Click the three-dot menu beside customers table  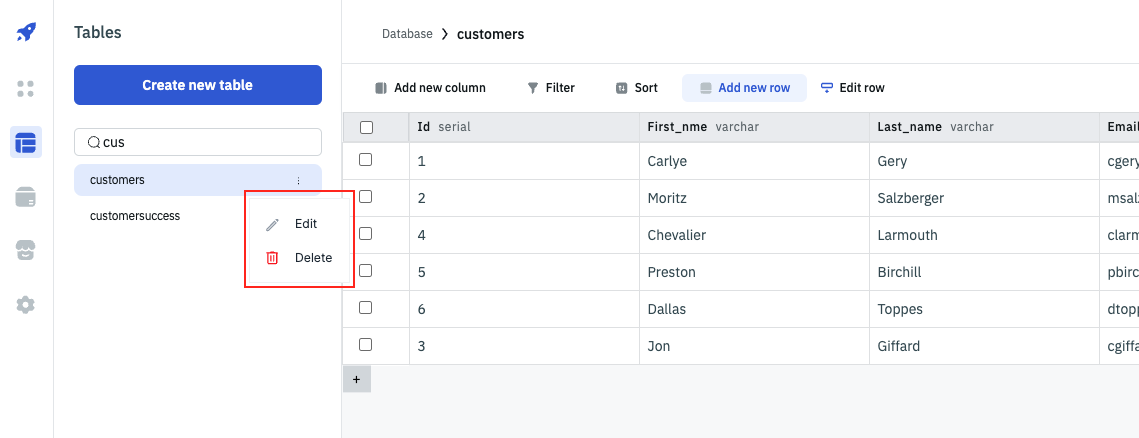(x=298, y=180)
